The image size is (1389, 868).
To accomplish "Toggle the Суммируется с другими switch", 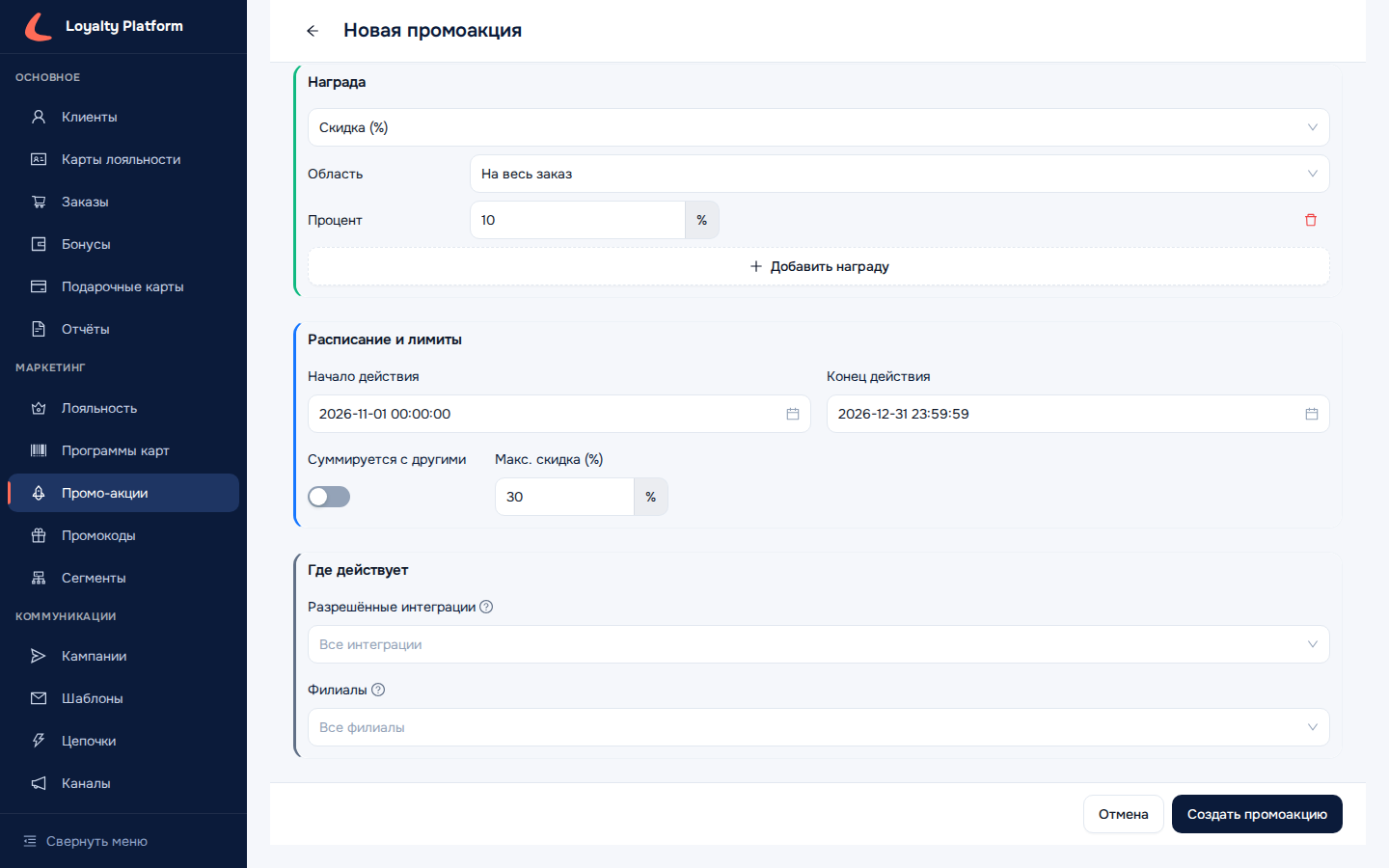I will tap(329, 497).
